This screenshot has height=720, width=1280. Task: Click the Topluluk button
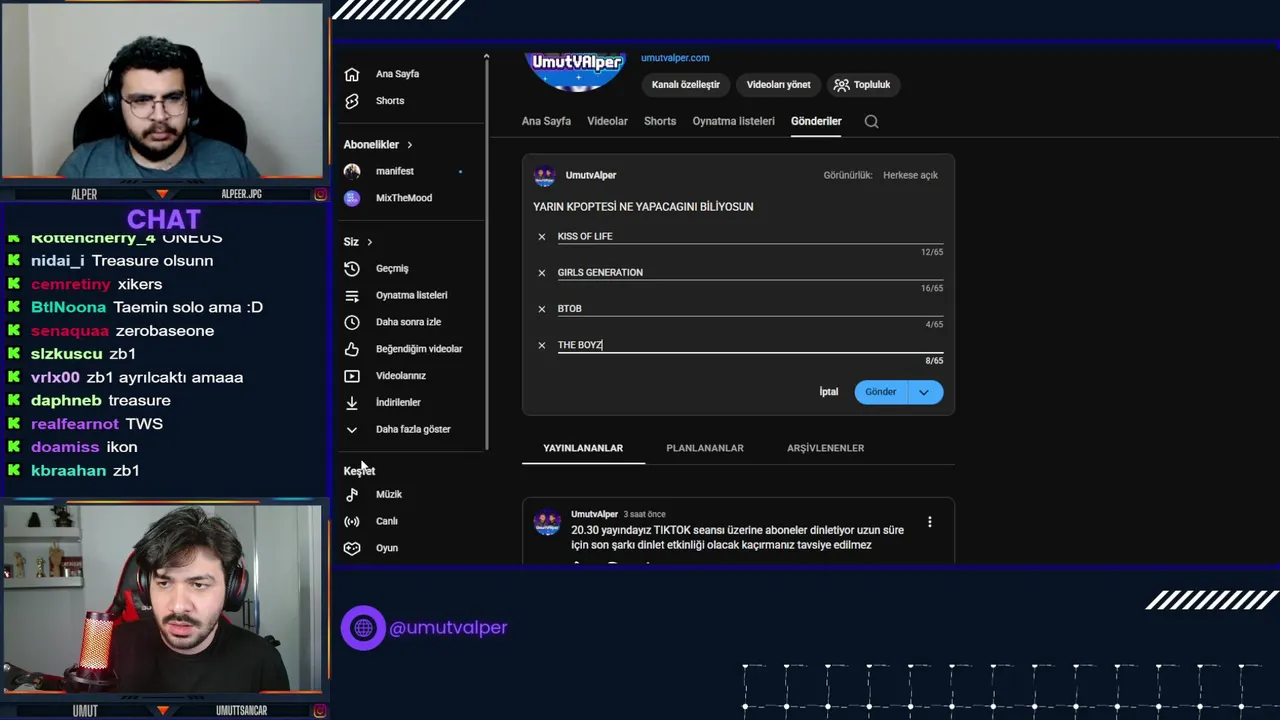click(x=862, y=85)
